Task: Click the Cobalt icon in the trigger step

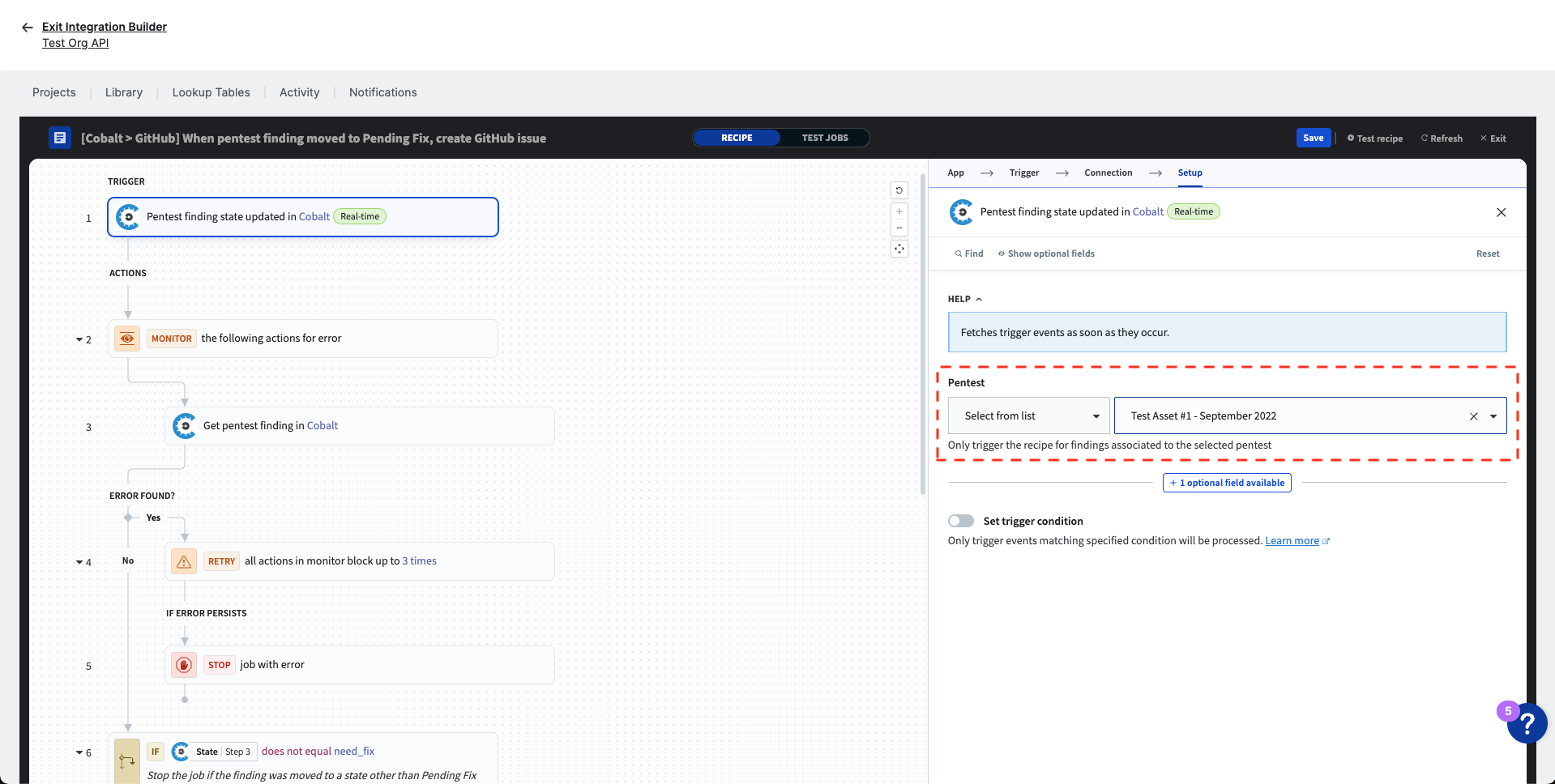Action: [x=128, y=217]
